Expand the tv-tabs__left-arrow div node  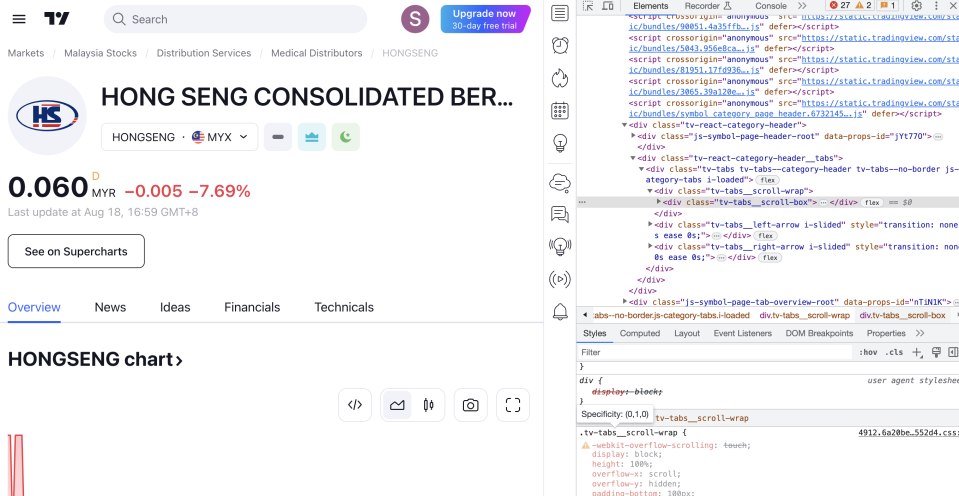point(650,224)
